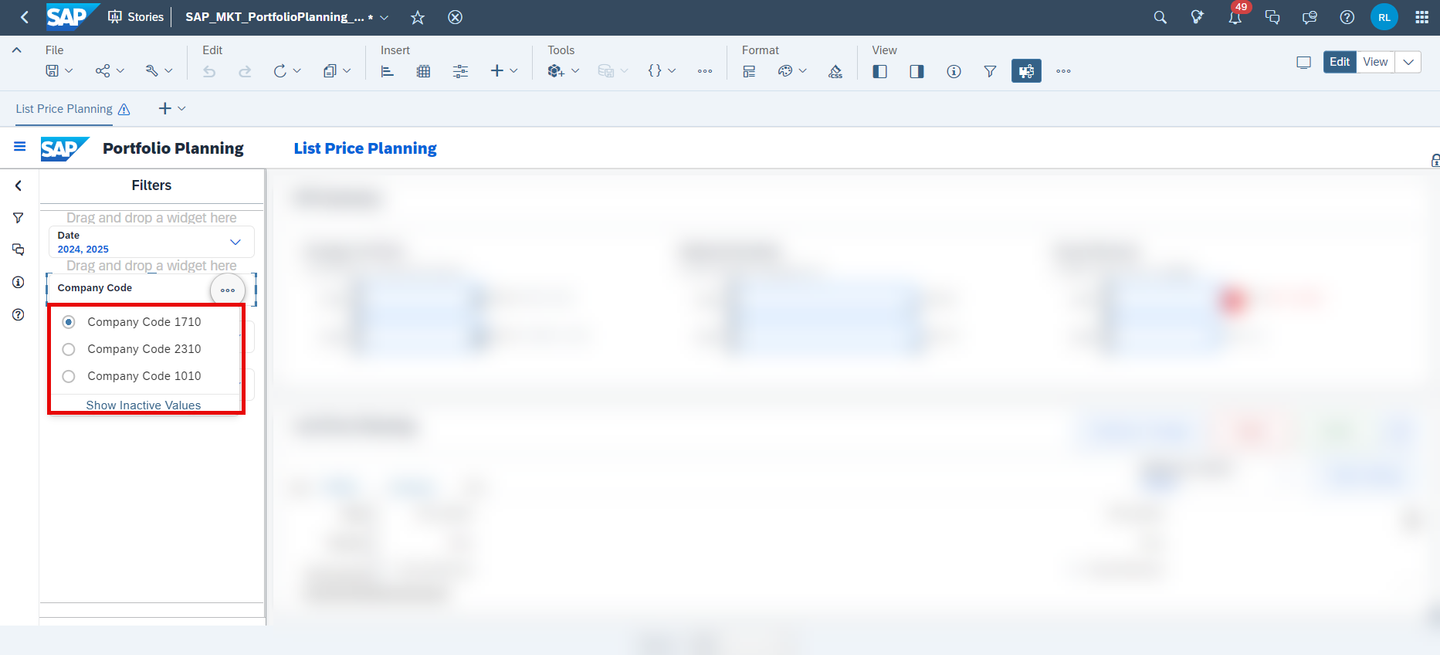Open the theme palette dropdown
The height and width of the screenshot is (655, 1440).
point(792,71)
